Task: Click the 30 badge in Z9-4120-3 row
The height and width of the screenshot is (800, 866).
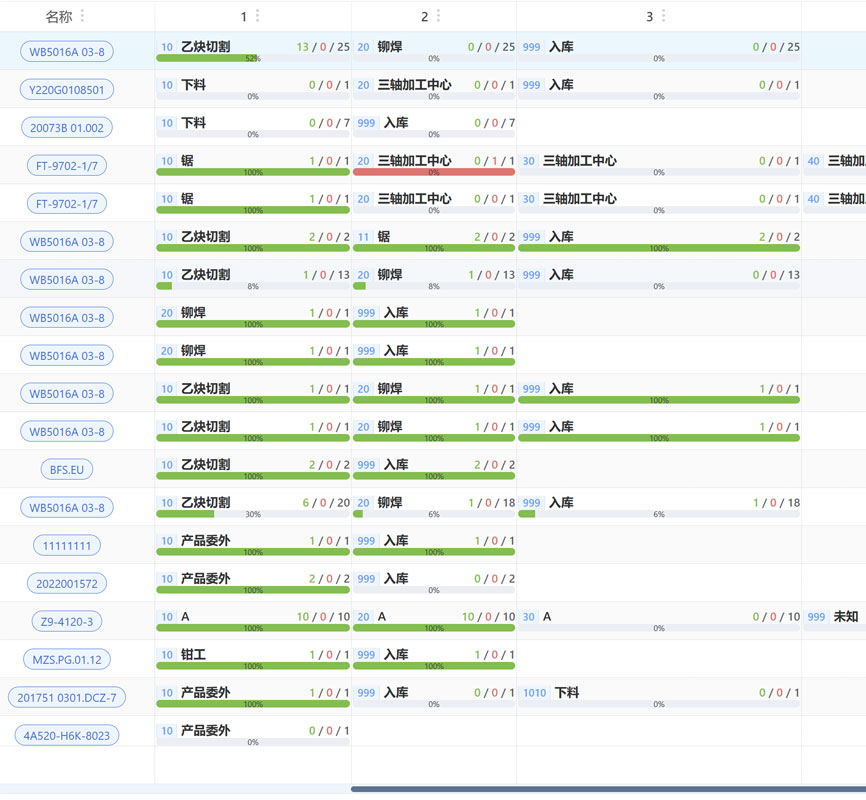Action: pos(529,617)
